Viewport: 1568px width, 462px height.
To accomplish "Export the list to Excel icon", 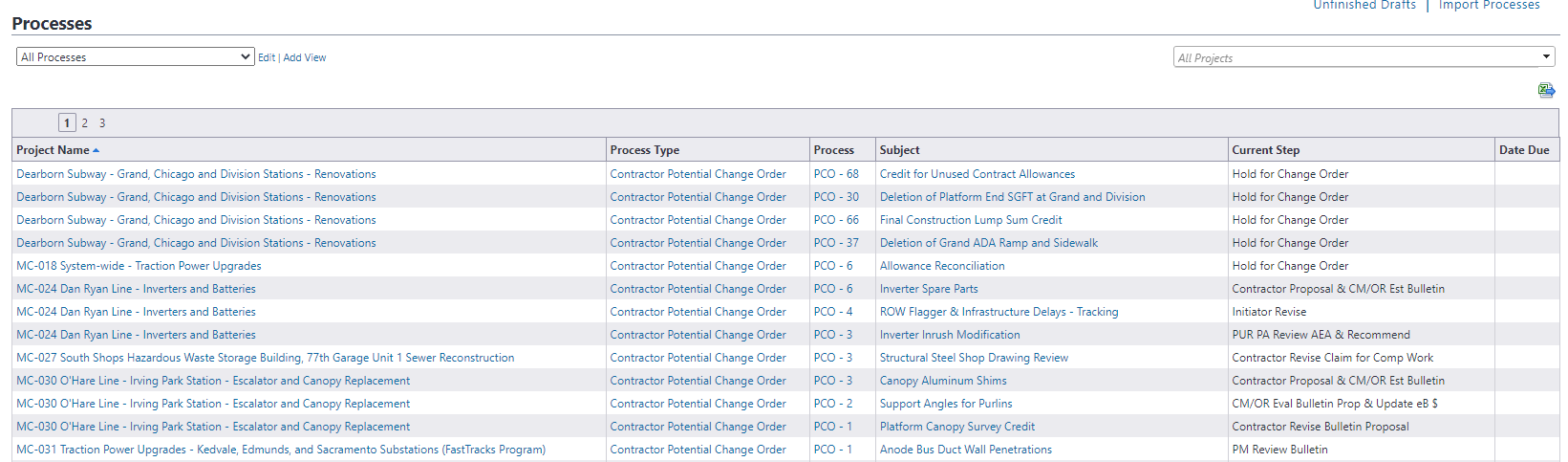I will click(1546, 90).
